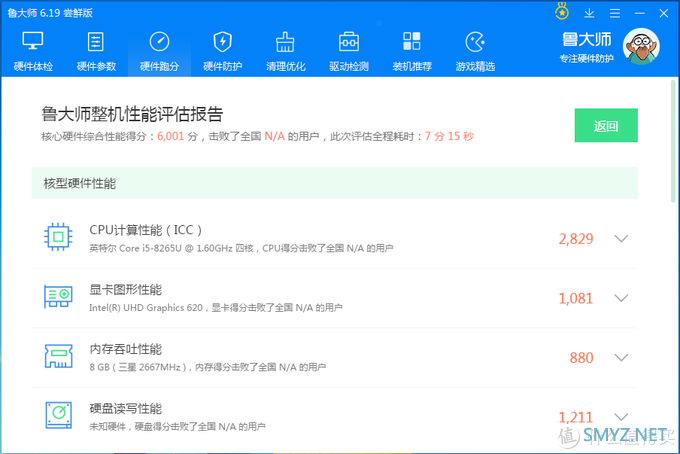This screenshot has width=680, height=454.
Task: Close the 鲁大师 window
Action: (664, 13)
